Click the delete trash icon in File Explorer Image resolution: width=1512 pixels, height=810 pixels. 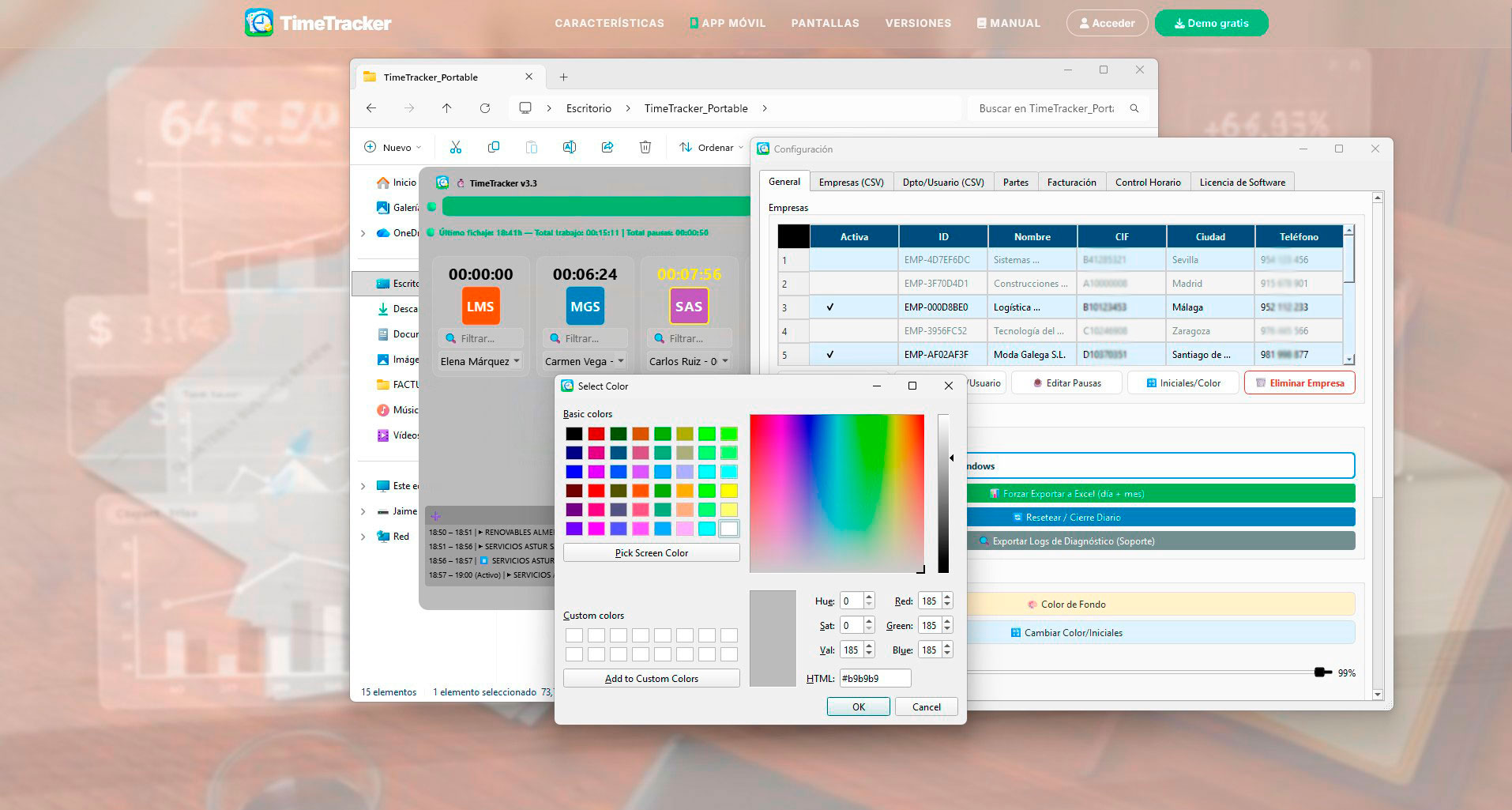click(645, 147)
